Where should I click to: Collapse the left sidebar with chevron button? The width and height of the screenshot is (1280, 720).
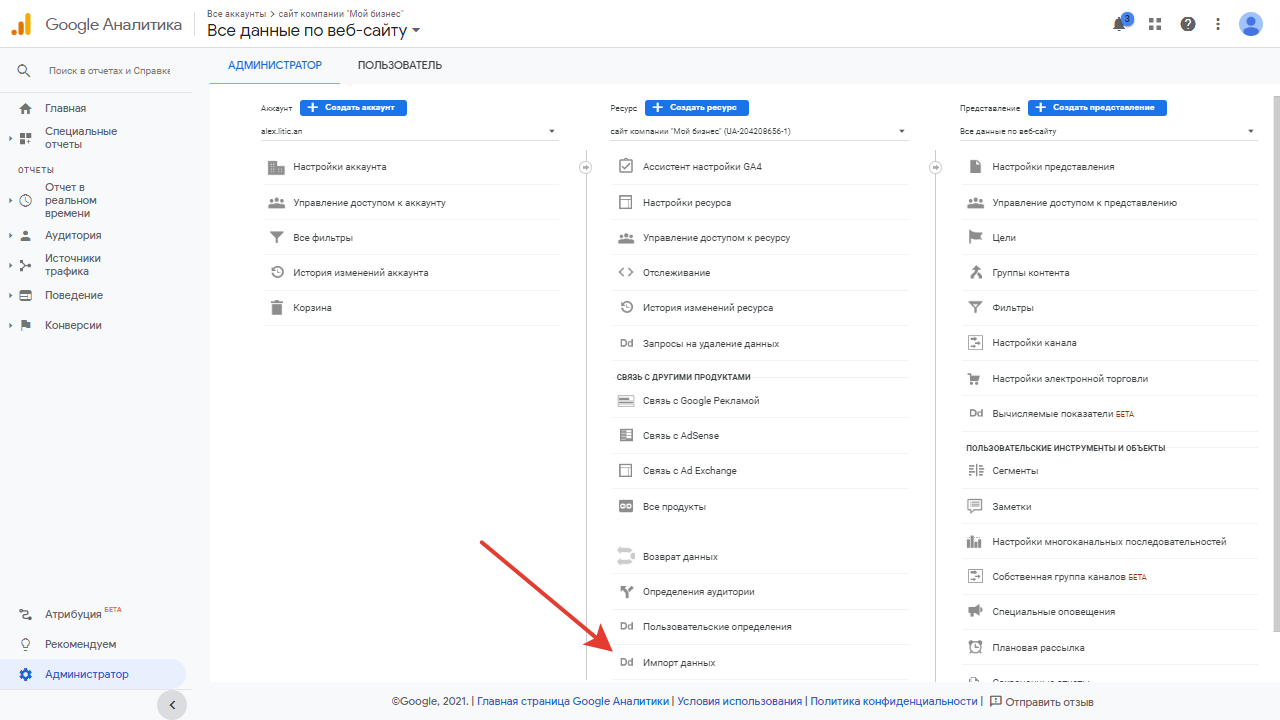(x=172, y=705)
